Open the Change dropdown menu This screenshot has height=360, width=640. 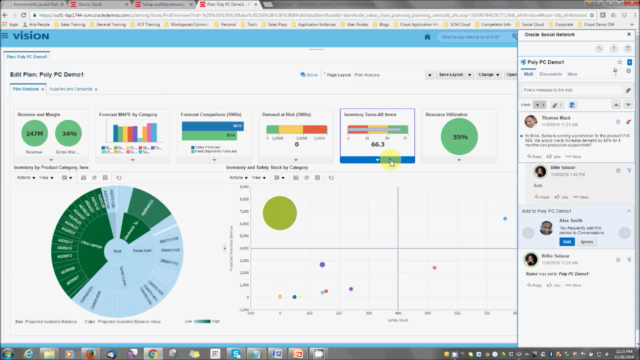[489, 75]
